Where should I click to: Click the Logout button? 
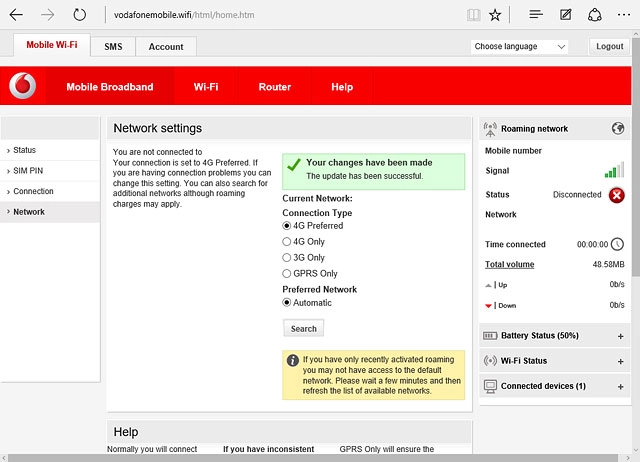[609, 47]
